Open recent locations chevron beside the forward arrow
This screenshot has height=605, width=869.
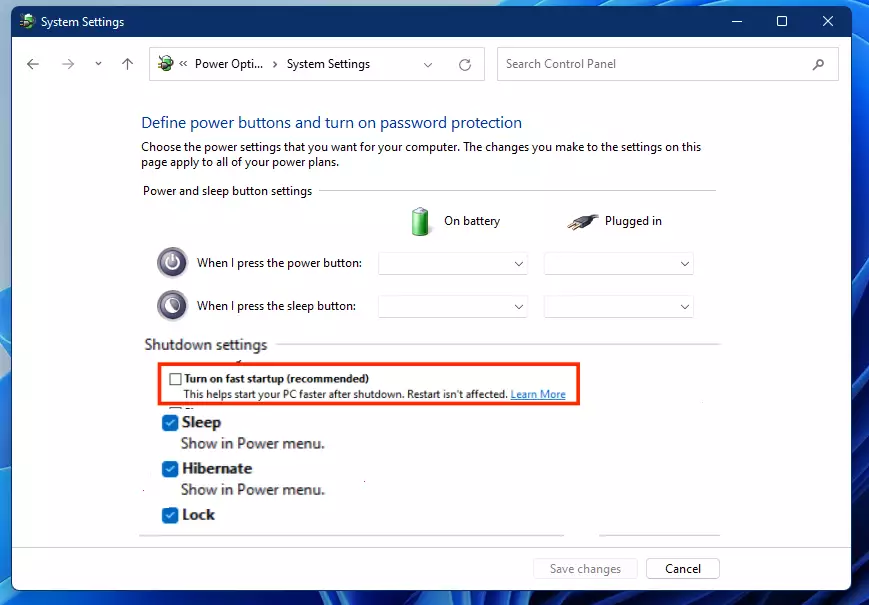98,64
